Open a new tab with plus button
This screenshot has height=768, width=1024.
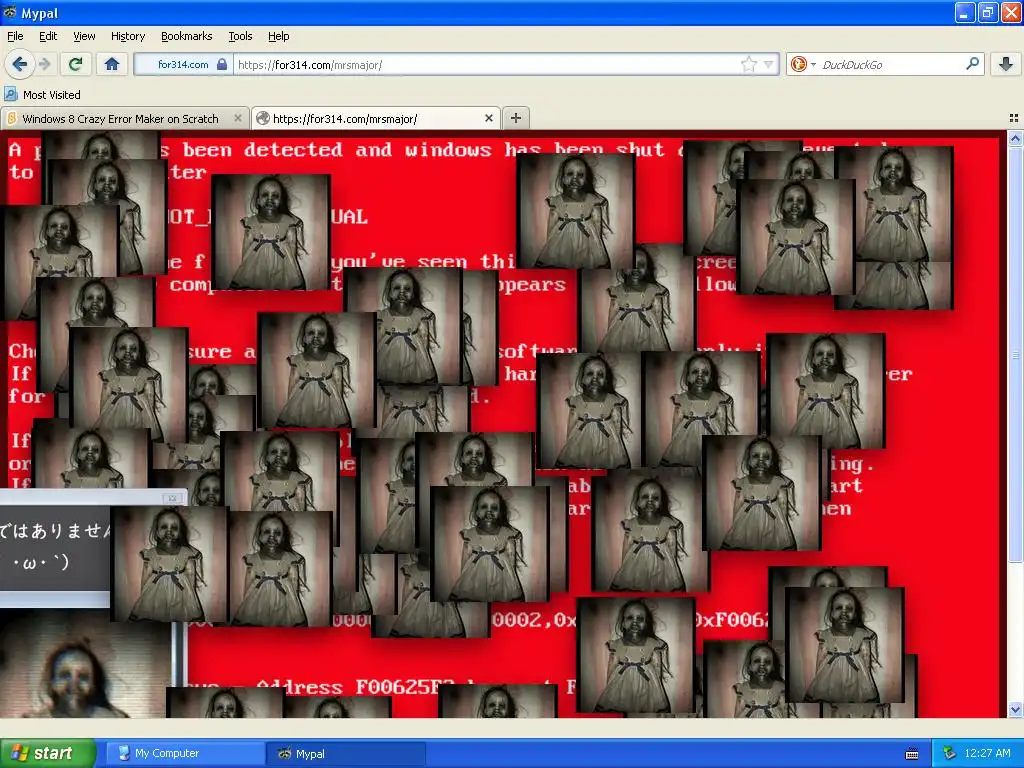(x=515, y=118)
